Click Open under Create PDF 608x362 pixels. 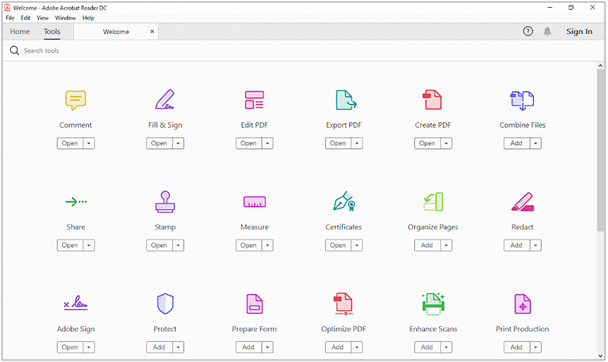427,143
